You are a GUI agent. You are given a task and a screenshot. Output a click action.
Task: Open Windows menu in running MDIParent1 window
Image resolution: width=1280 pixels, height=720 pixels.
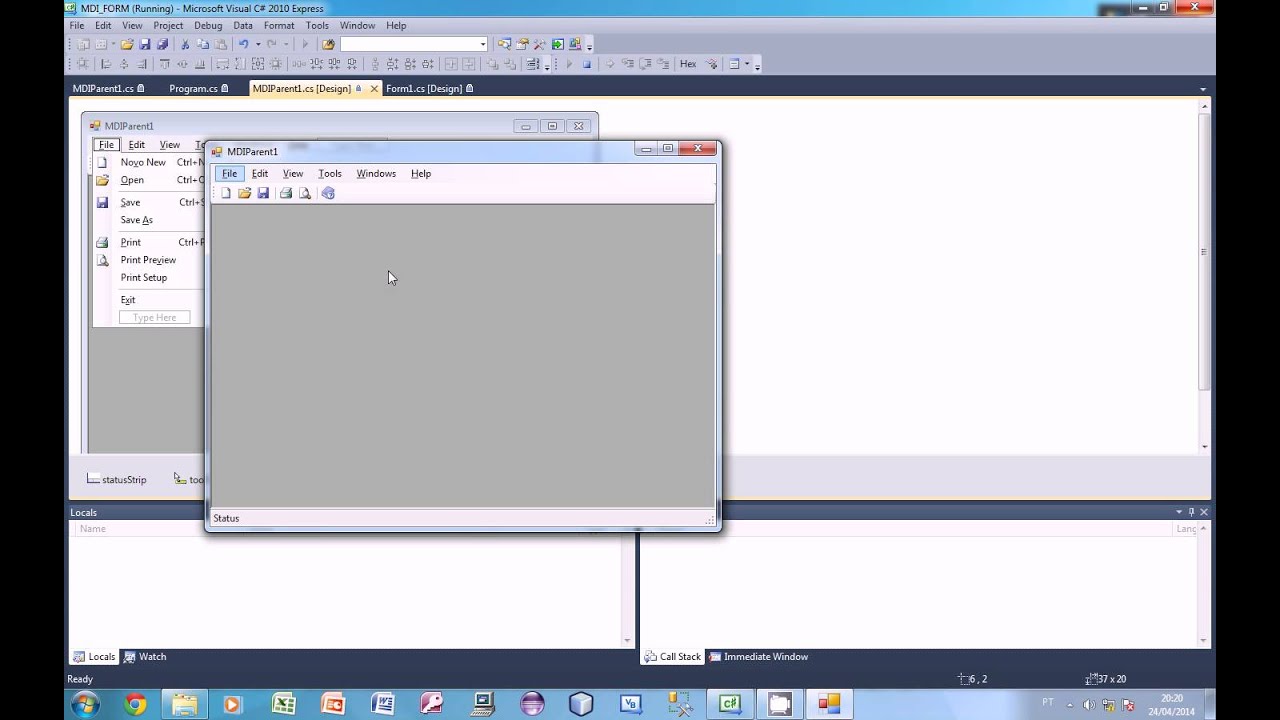click(x=376, y=174)
